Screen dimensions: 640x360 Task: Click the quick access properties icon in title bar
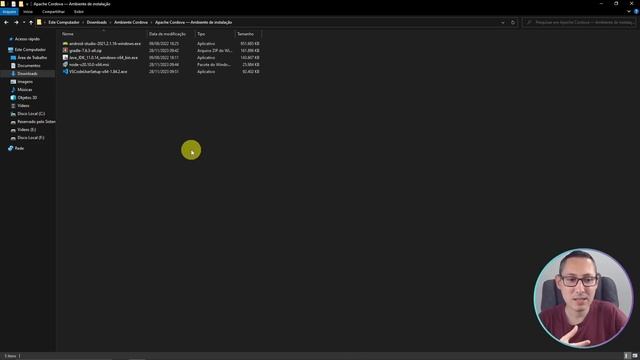coord(13,4)
